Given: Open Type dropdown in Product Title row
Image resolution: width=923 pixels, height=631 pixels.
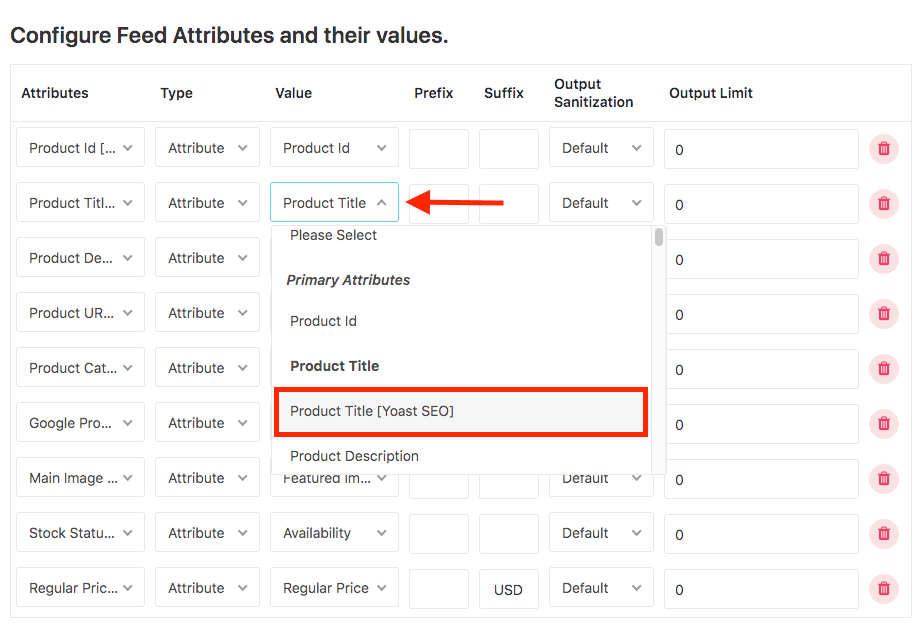Looking at the screenshot, I should pyautogui.click(x=207, y=202).
